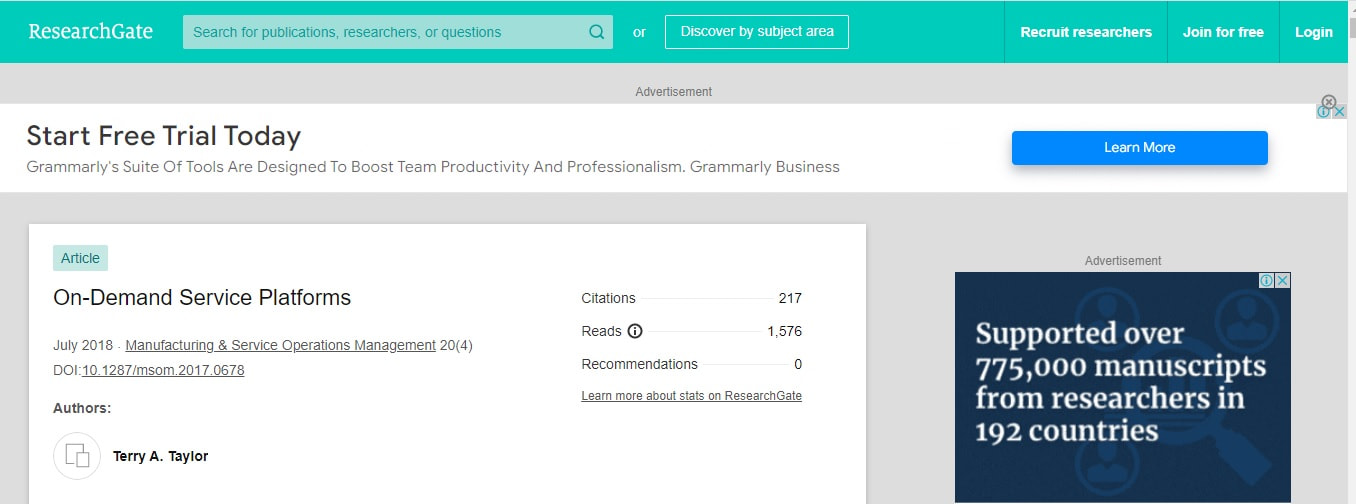Click the ResearchGate logo

coord(91,32)
